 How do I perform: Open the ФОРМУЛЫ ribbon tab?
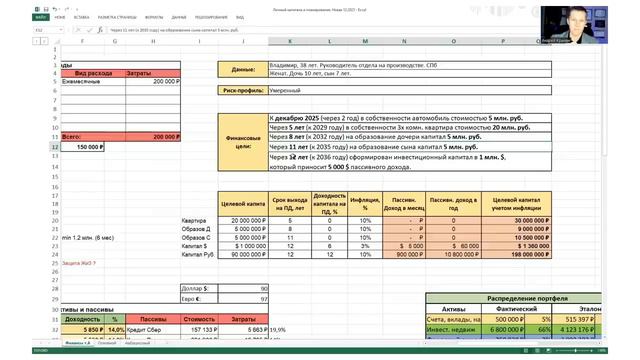[154, 17]
